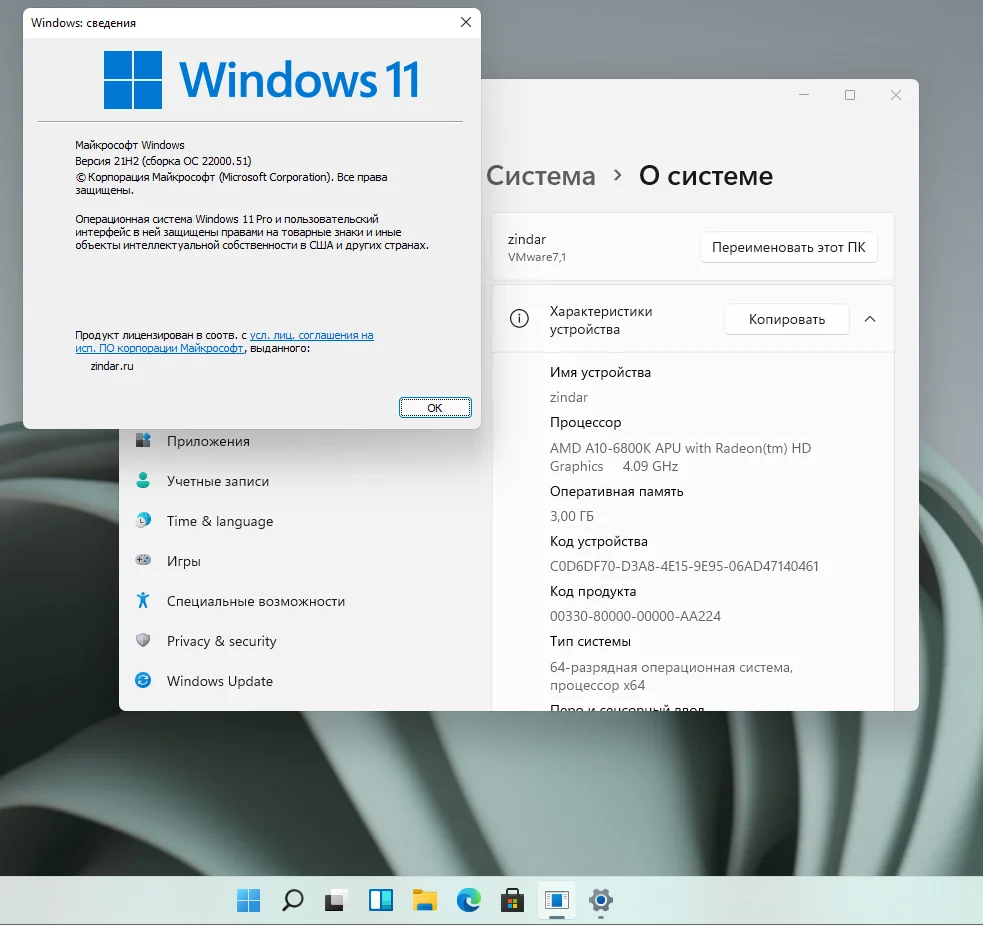Open Microsoft Store from the taskbar
Image resolution: width=983 pixels, height=925 pixels.
tap(512, 901)
